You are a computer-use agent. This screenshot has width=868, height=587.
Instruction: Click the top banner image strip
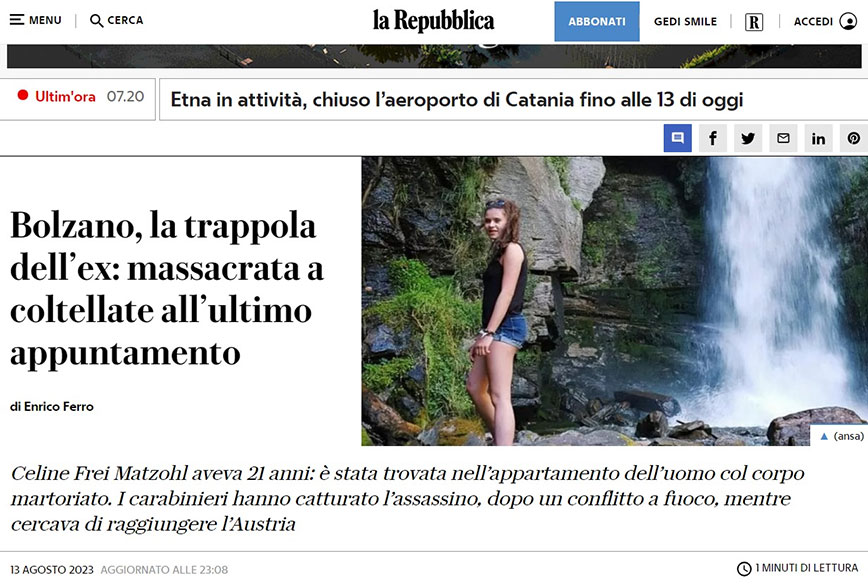tap(434, 56)
